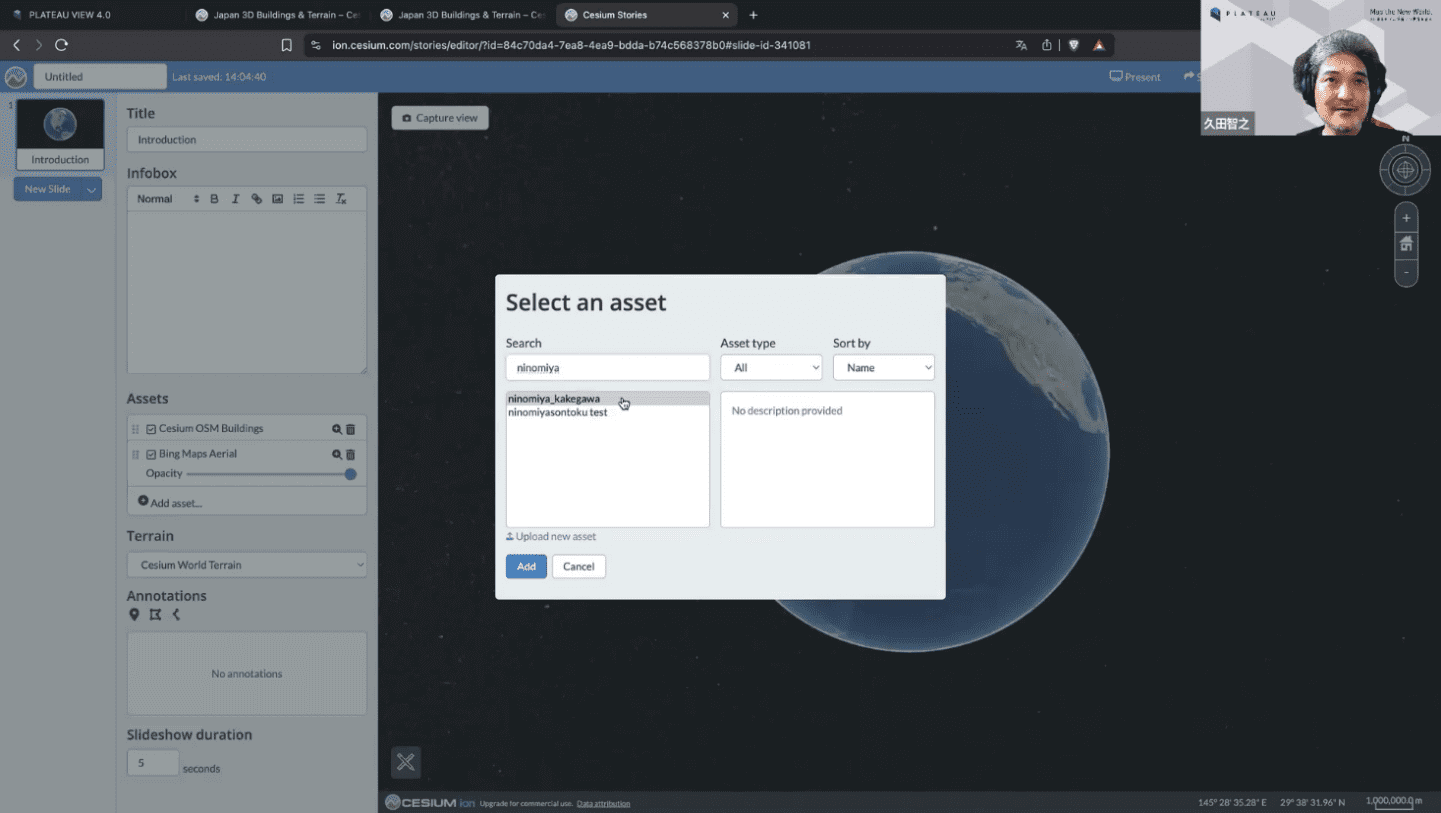This screenshot has width=1441, height=813.
Task: Cancel the Select an asset dialog
Action: pos(578,567)
